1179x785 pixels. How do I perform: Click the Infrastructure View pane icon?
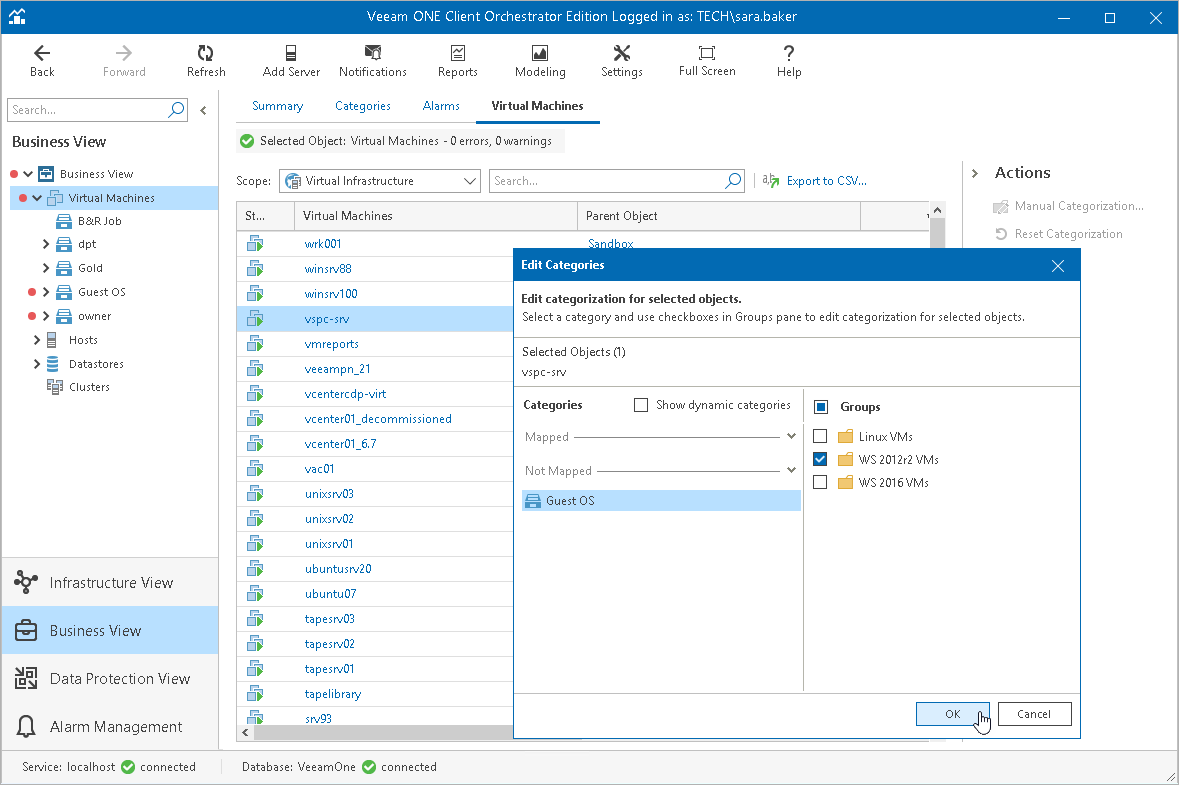[26, 582]
